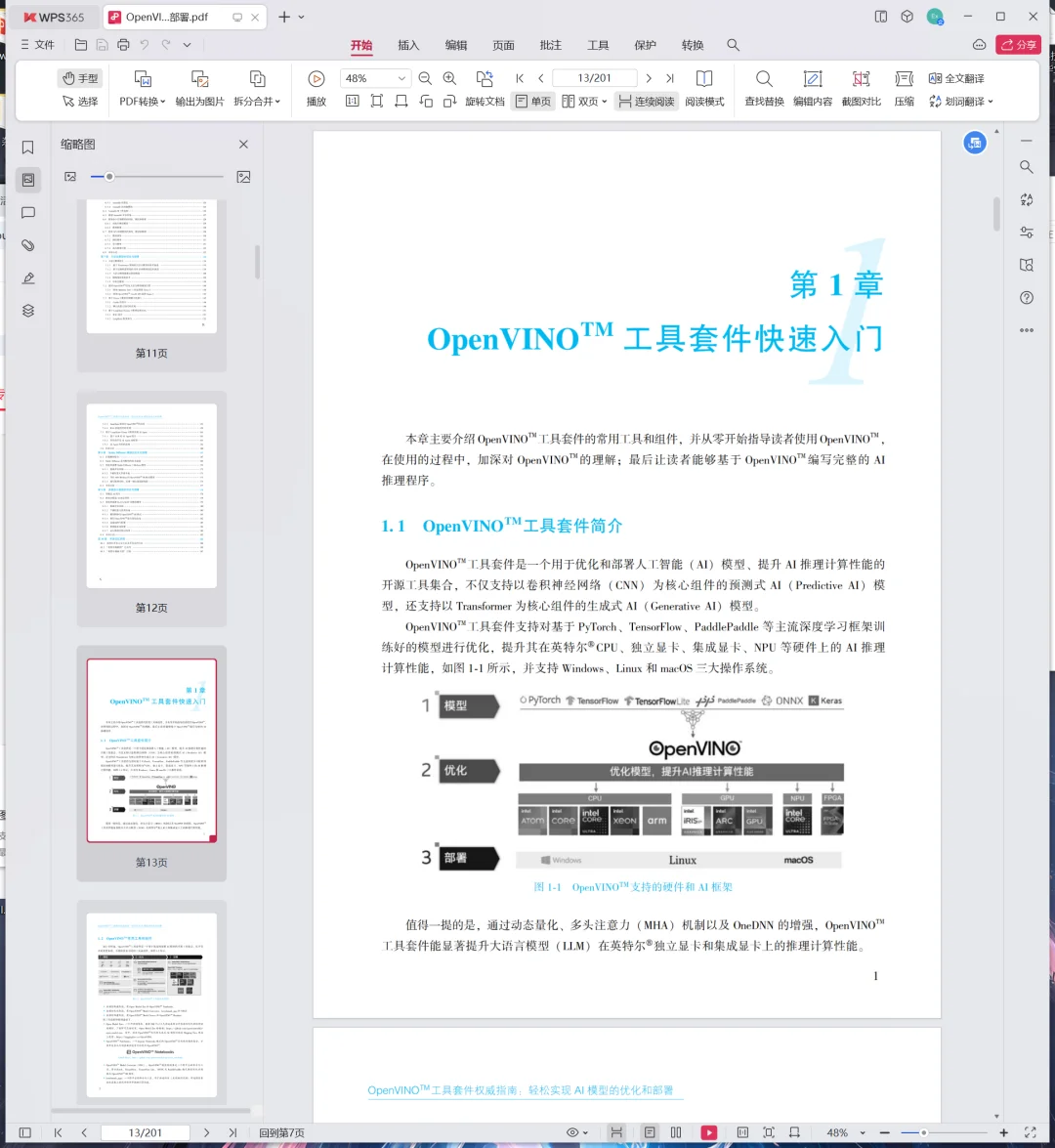
Task: Open bookmark panel in left sidebar
Action: (x=27, y=148)
